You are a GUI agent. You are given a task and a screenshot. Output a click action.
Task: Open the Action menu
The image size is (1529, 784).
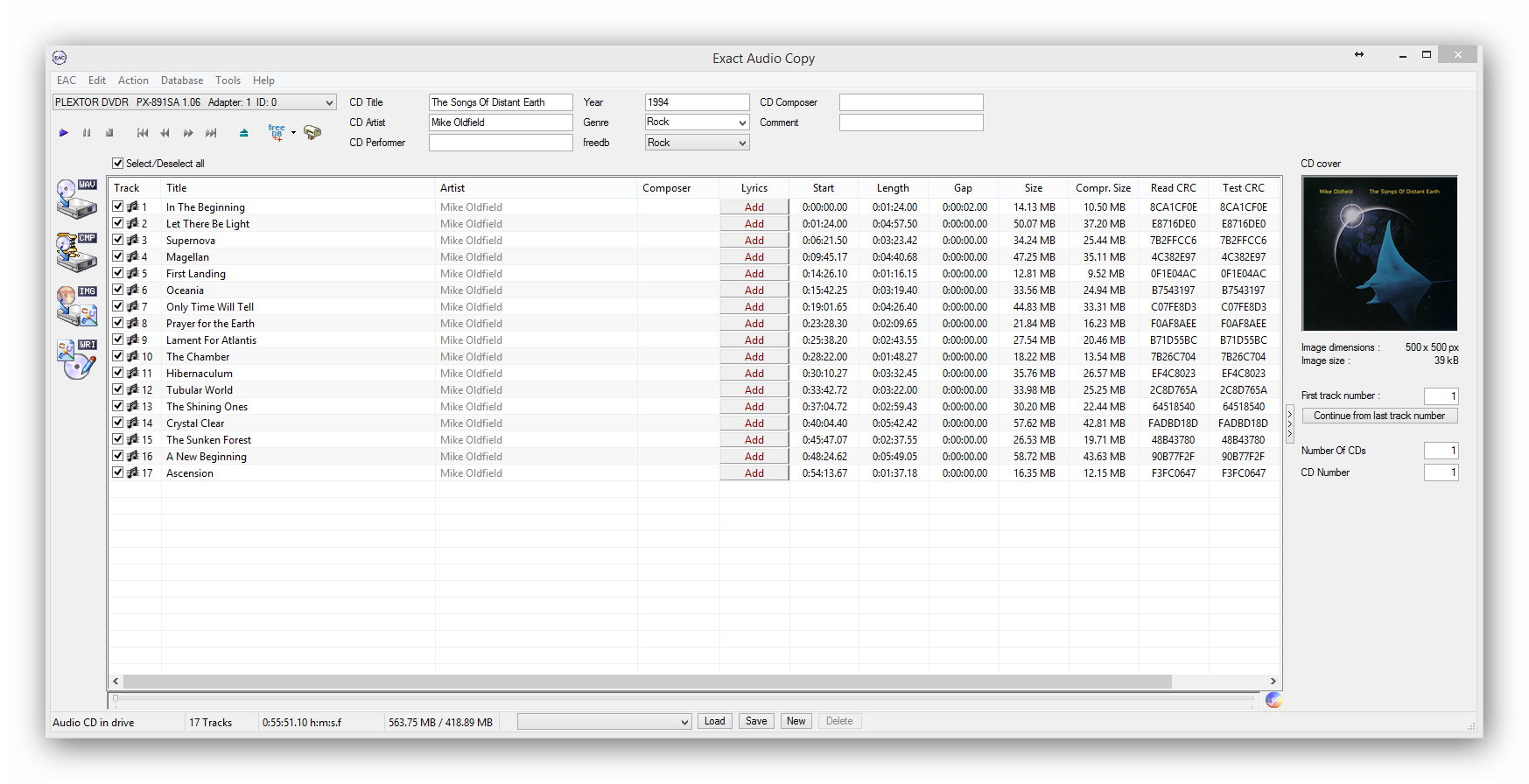tap(133, 80)
